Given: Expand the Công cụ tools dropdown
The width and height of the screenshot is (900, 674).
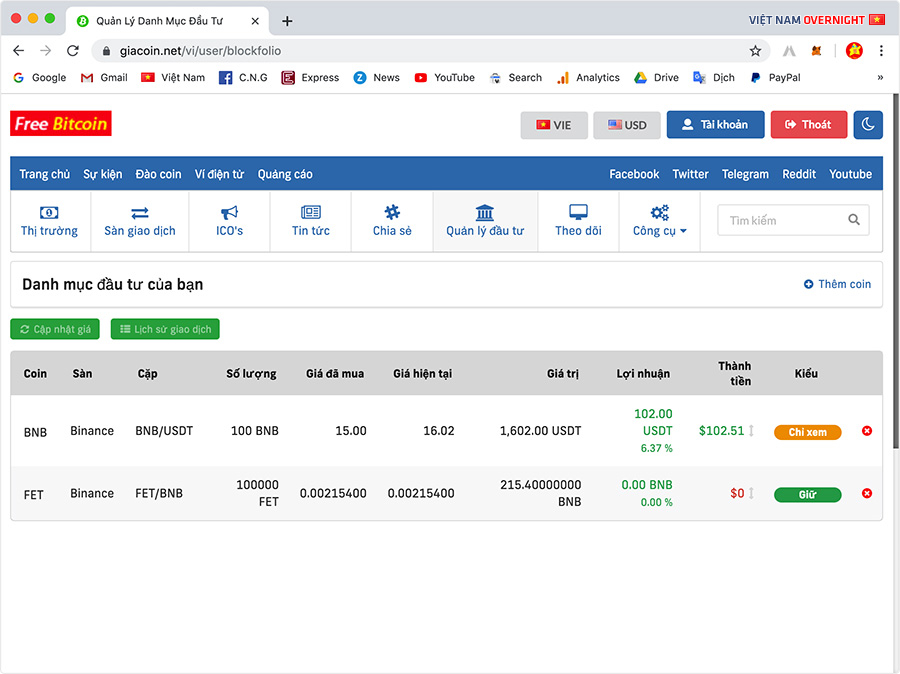Looking at the screenshot, I should pos(659,221).
